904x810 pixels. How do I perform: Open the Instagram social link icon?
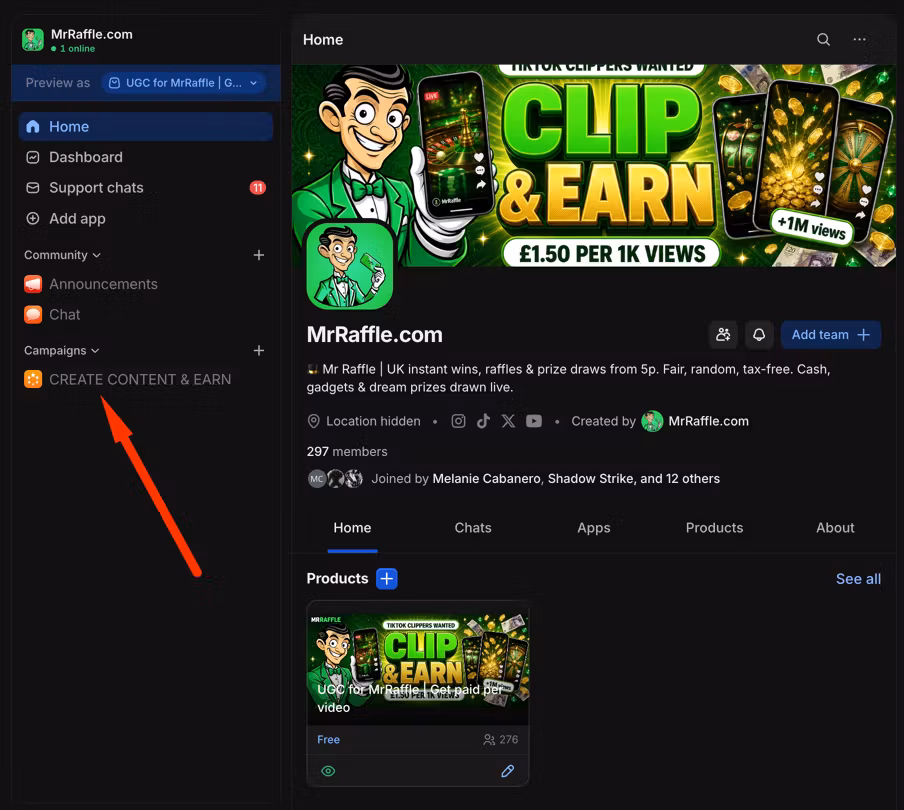click(458, 421)
